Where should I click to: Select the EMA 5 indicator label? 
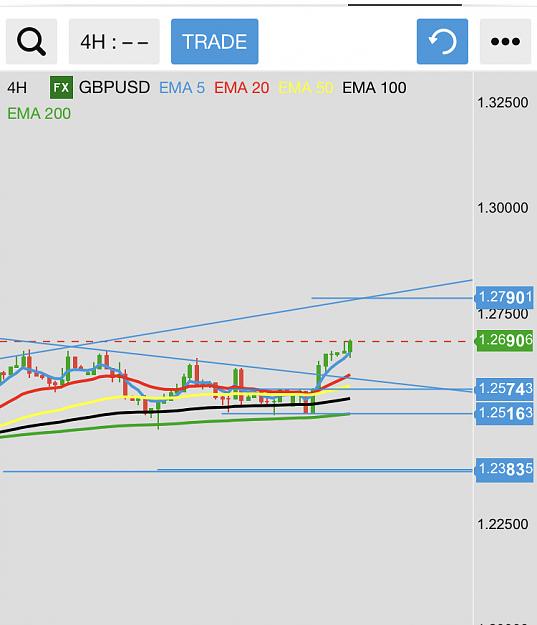pos(182,88)
